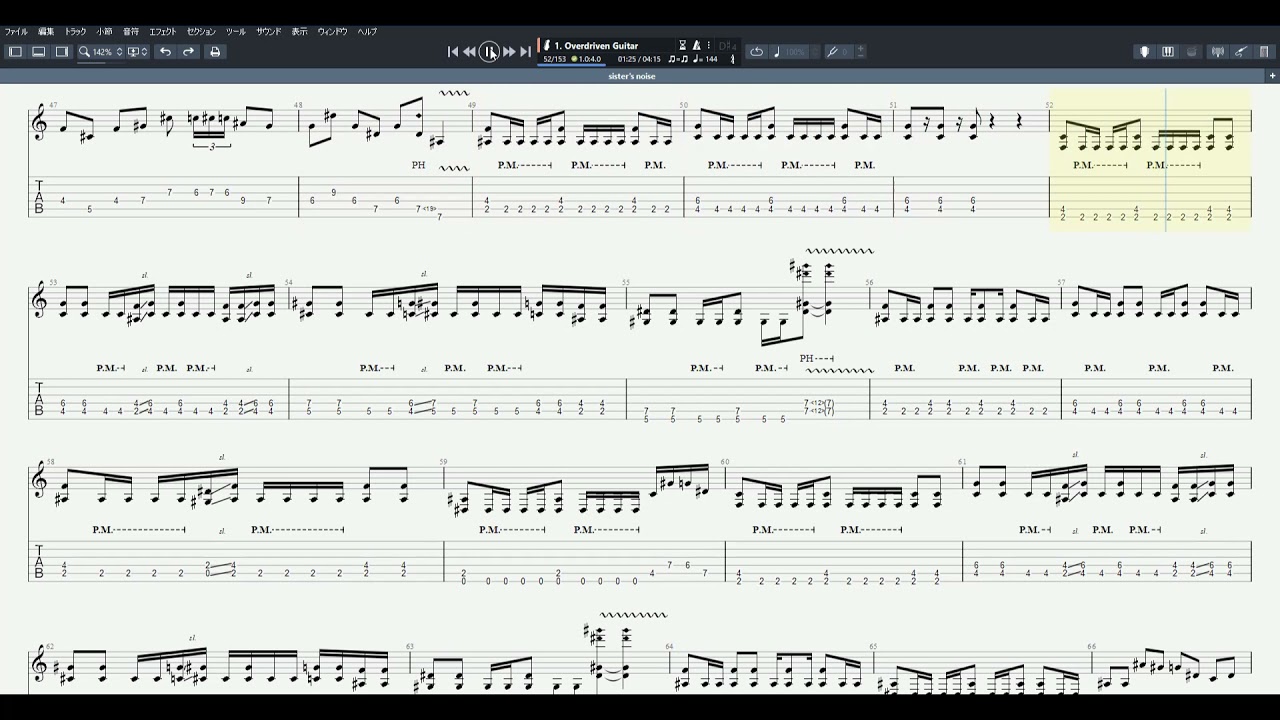The height and width of the screenshot is (720, 1280).
Task: Click the PH marking in bar 48
Action: click(418, 165)
